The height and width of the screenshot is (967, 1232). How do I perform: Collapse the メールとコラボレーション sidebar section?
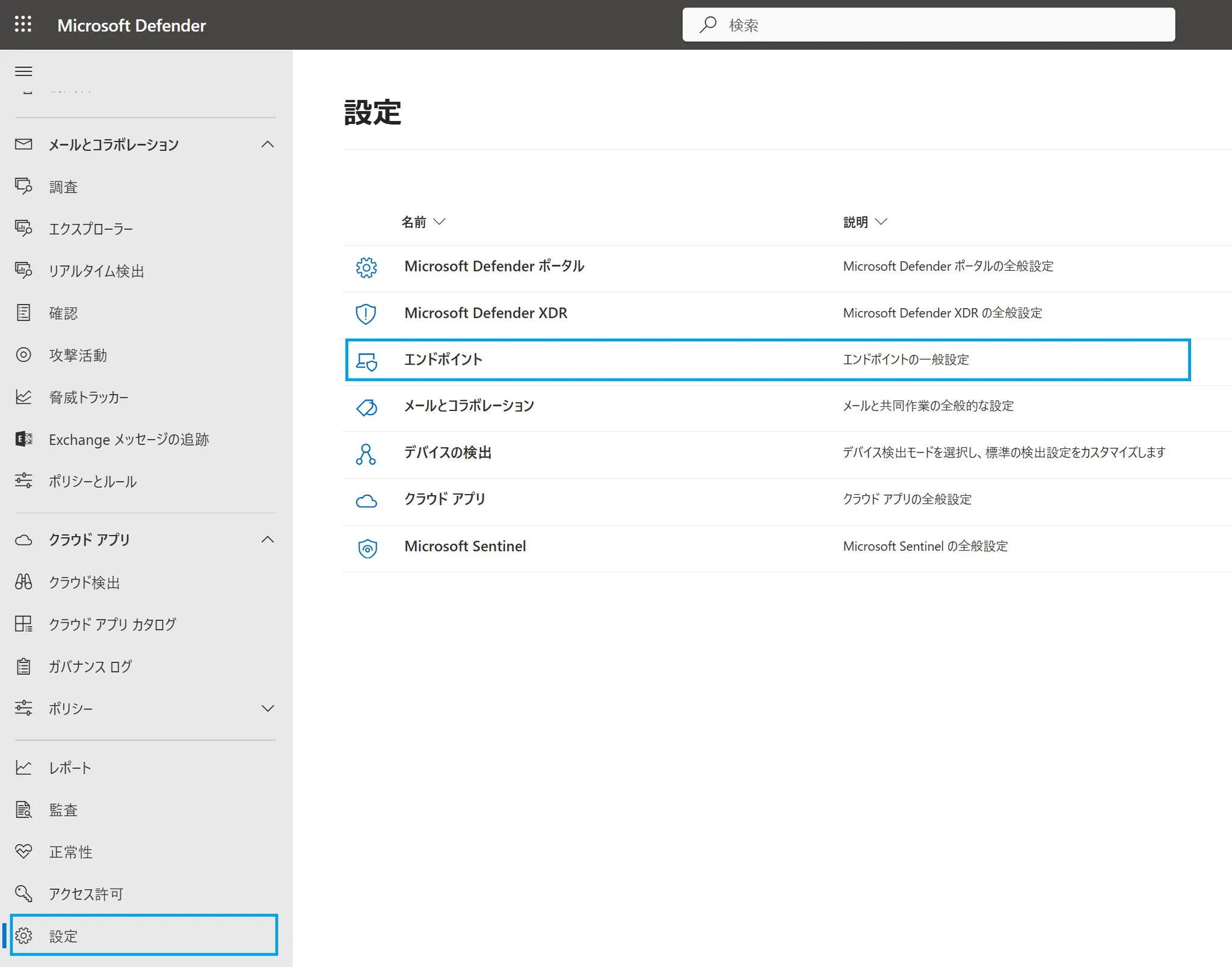point(268,144)
